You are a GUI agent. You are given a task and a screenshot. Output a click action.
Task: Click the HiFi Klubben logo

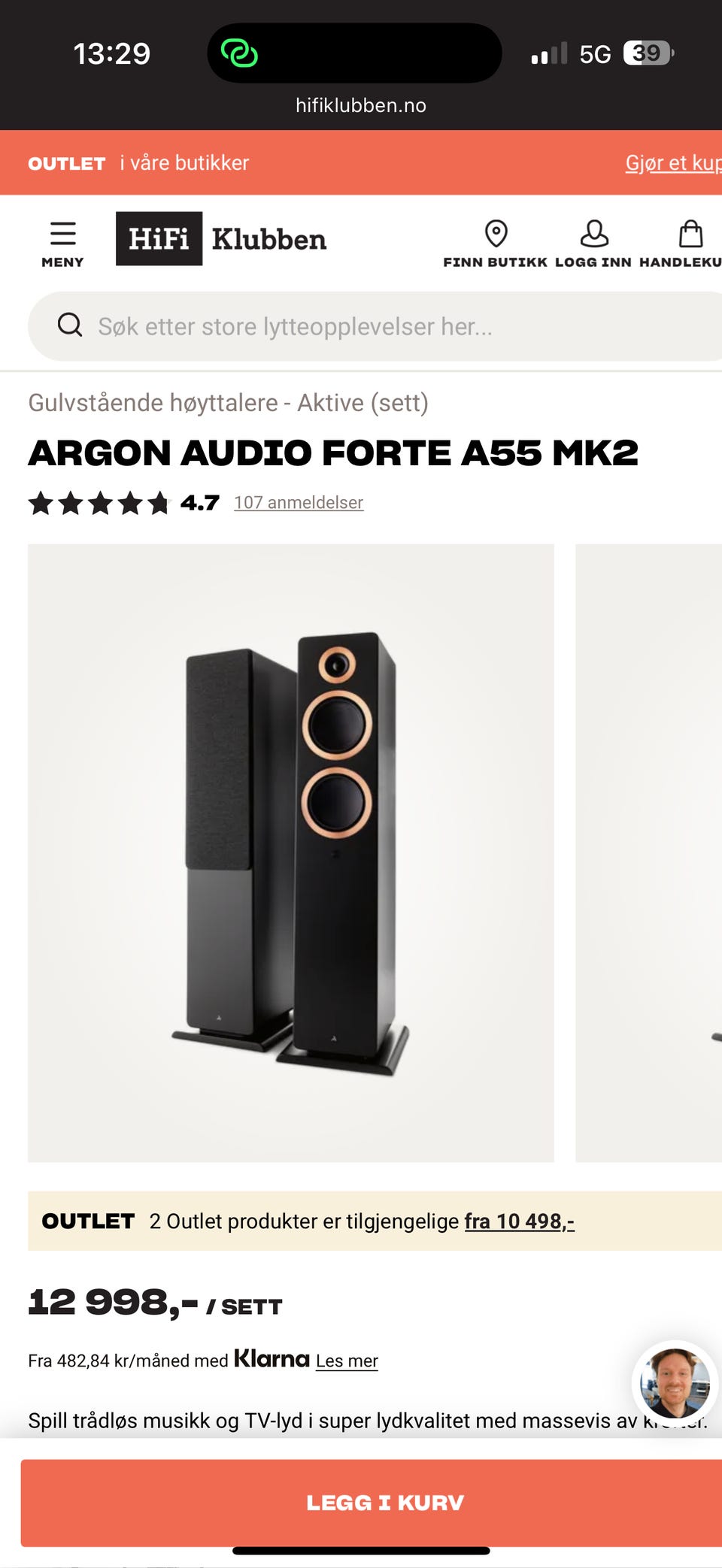pyautogui.click(x=221, y=239)
